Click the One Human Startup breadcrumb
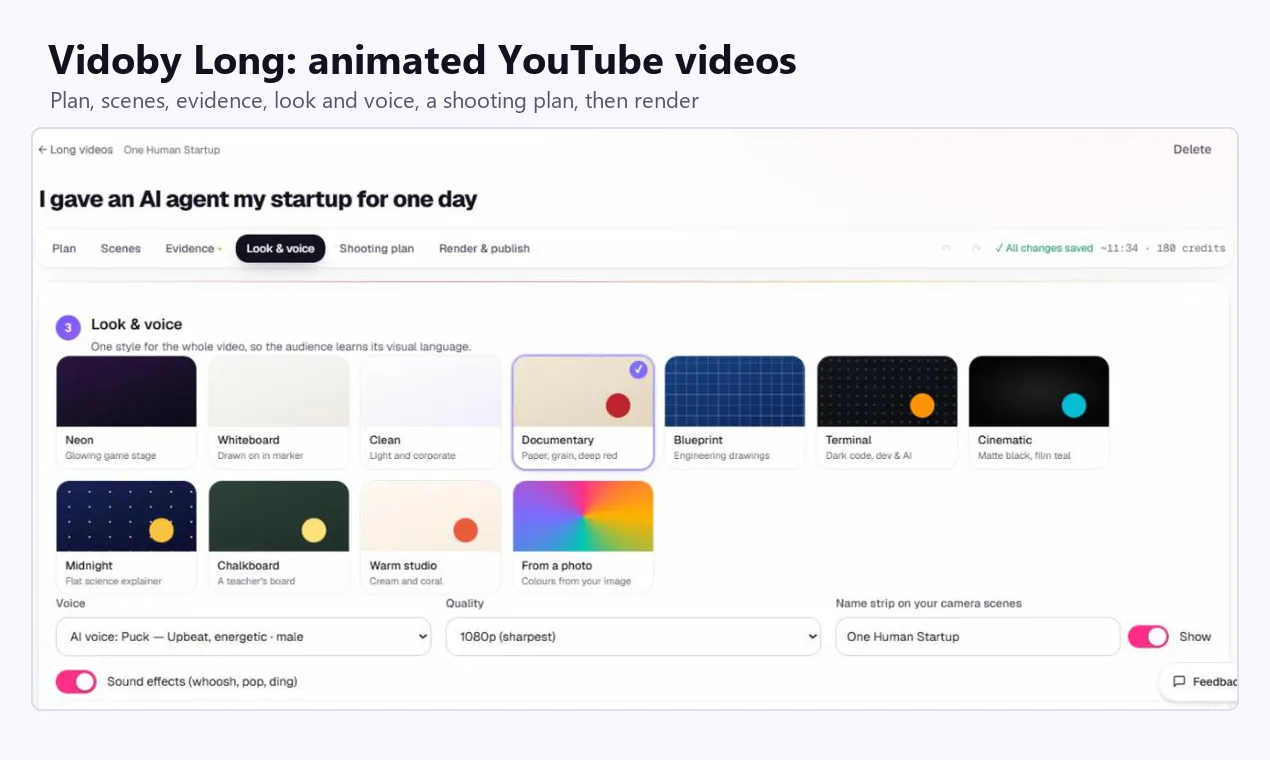 pyautogui.click(x=172, y=150)
